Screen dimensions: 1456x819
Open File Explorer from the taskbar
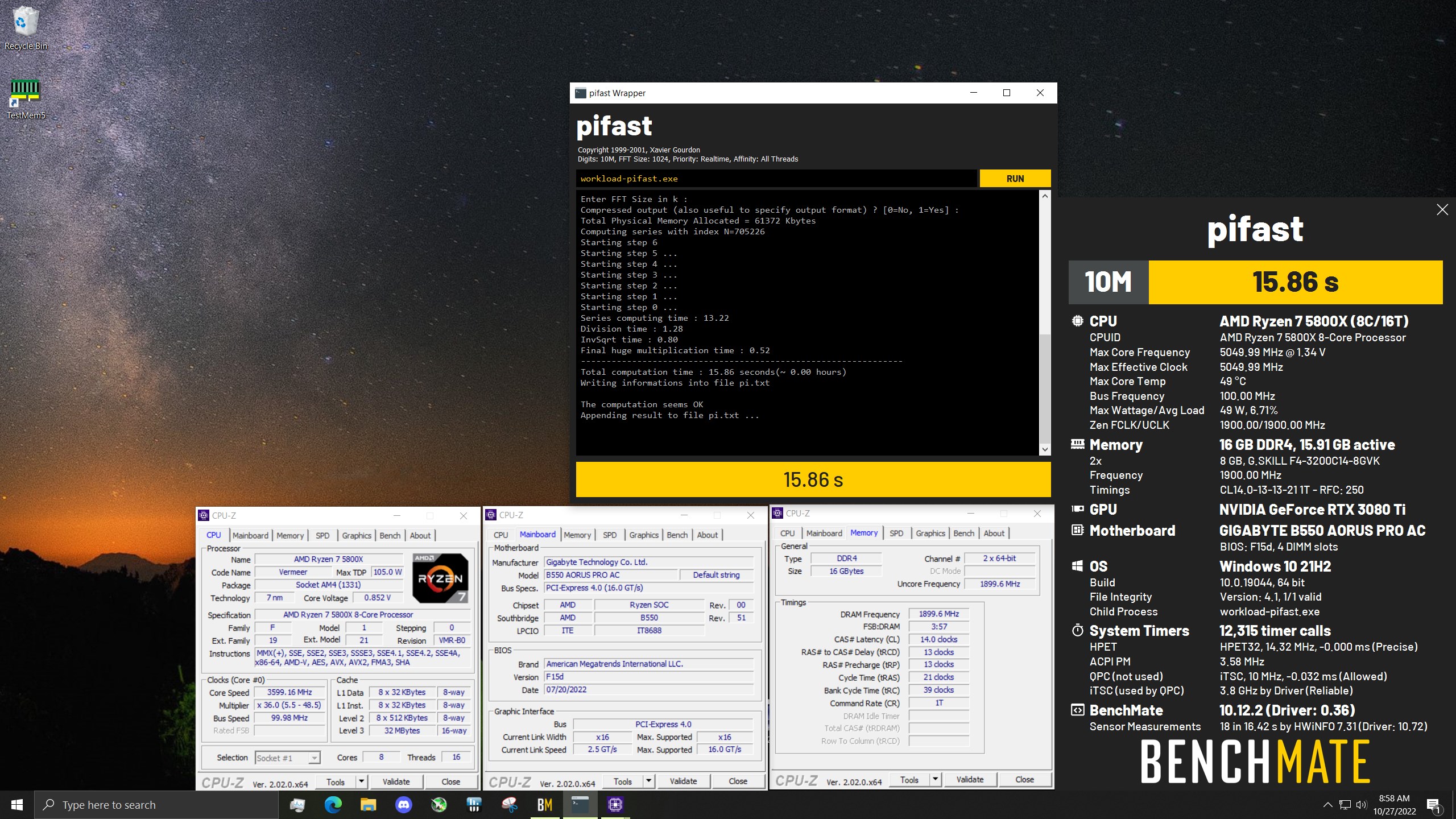tap(368, 805)
